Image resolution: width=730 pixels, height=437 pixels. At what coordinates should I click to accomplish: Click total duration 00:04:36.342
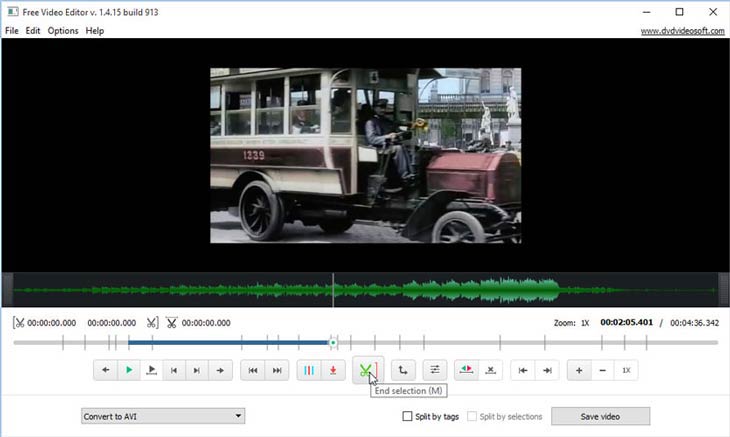point(695,323)
